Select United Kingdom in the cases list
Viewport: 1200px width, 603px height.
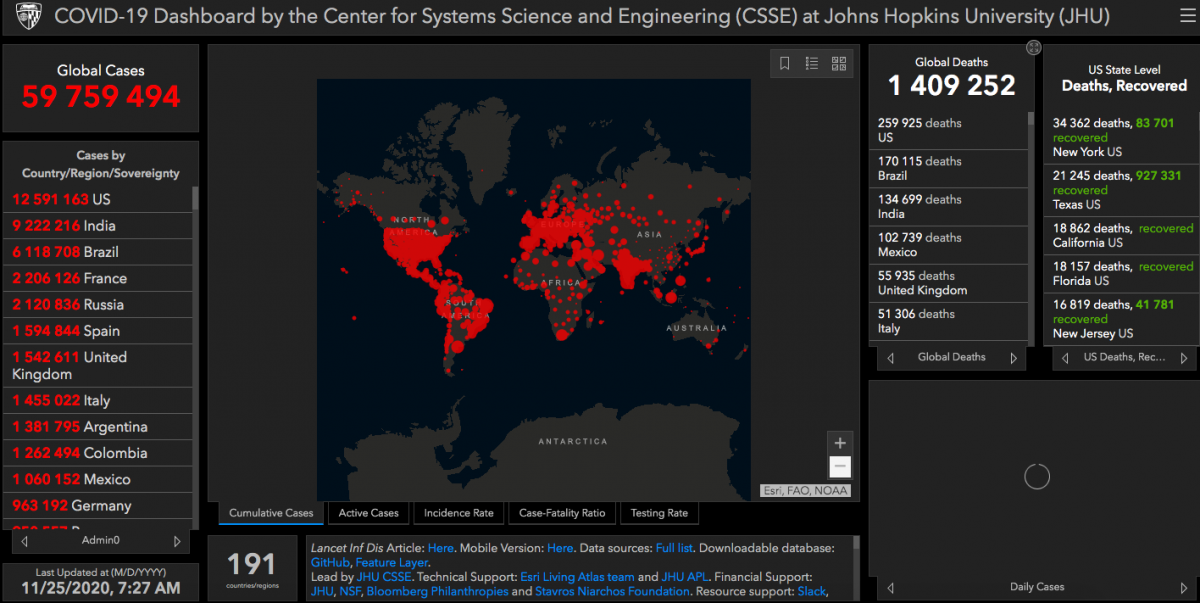pos(97,365)
